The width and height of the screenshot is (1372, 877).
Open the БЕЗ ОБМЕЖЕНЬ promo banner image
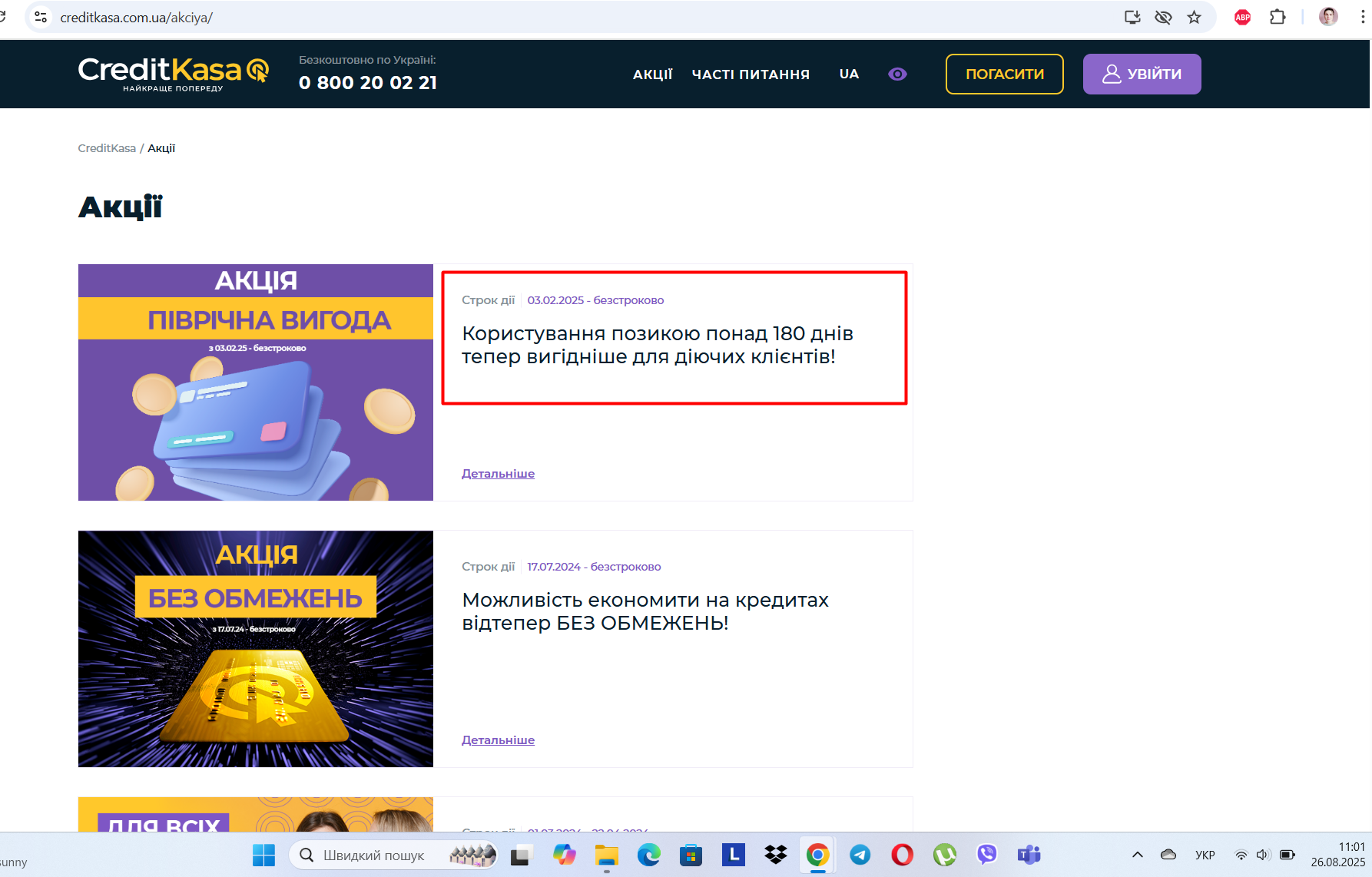(x=256, y=649)
